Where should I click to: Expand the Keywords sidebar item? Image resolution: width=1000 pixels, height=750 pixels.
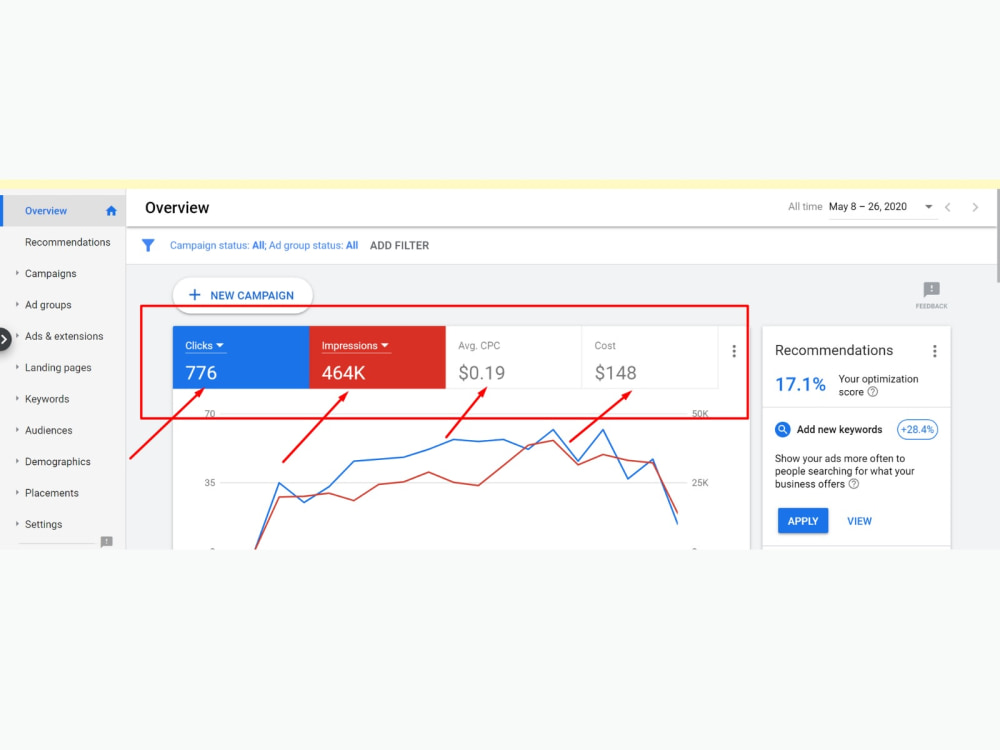tap(17, 398)
